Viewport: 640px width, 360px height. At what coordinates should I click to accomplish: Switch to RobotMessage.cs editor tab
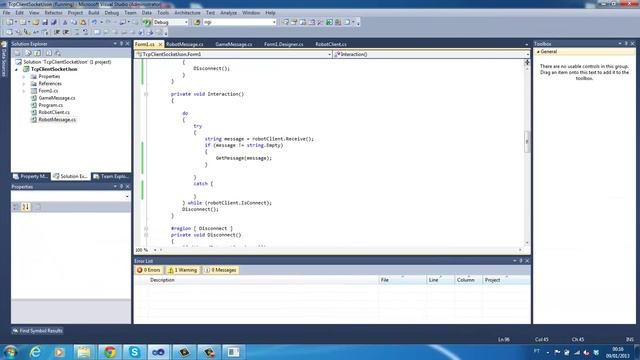pyautogui.click(x=184, y=44)
